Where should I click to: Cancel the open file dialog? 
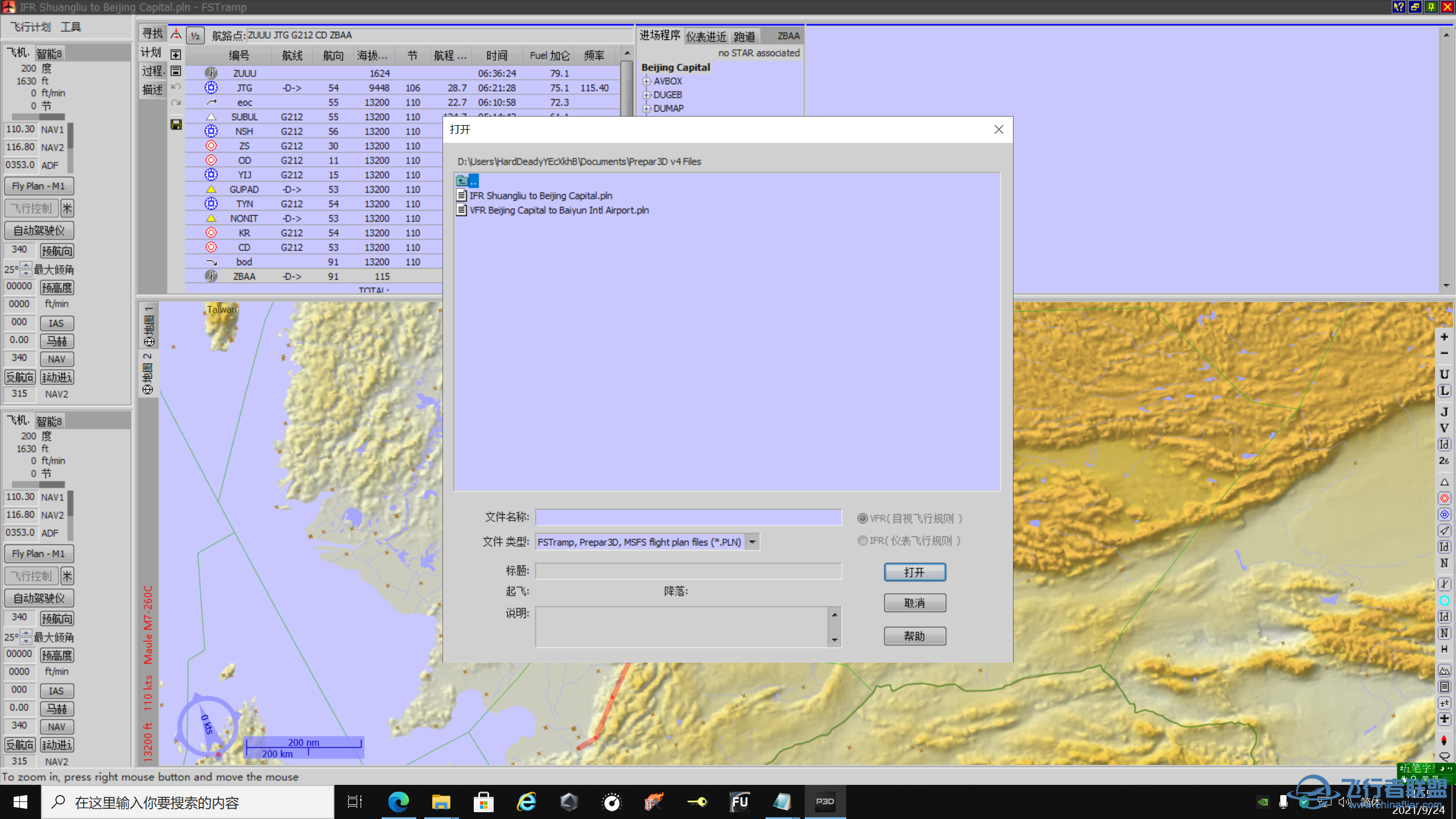pyautogui.click(x=914, y=603)
